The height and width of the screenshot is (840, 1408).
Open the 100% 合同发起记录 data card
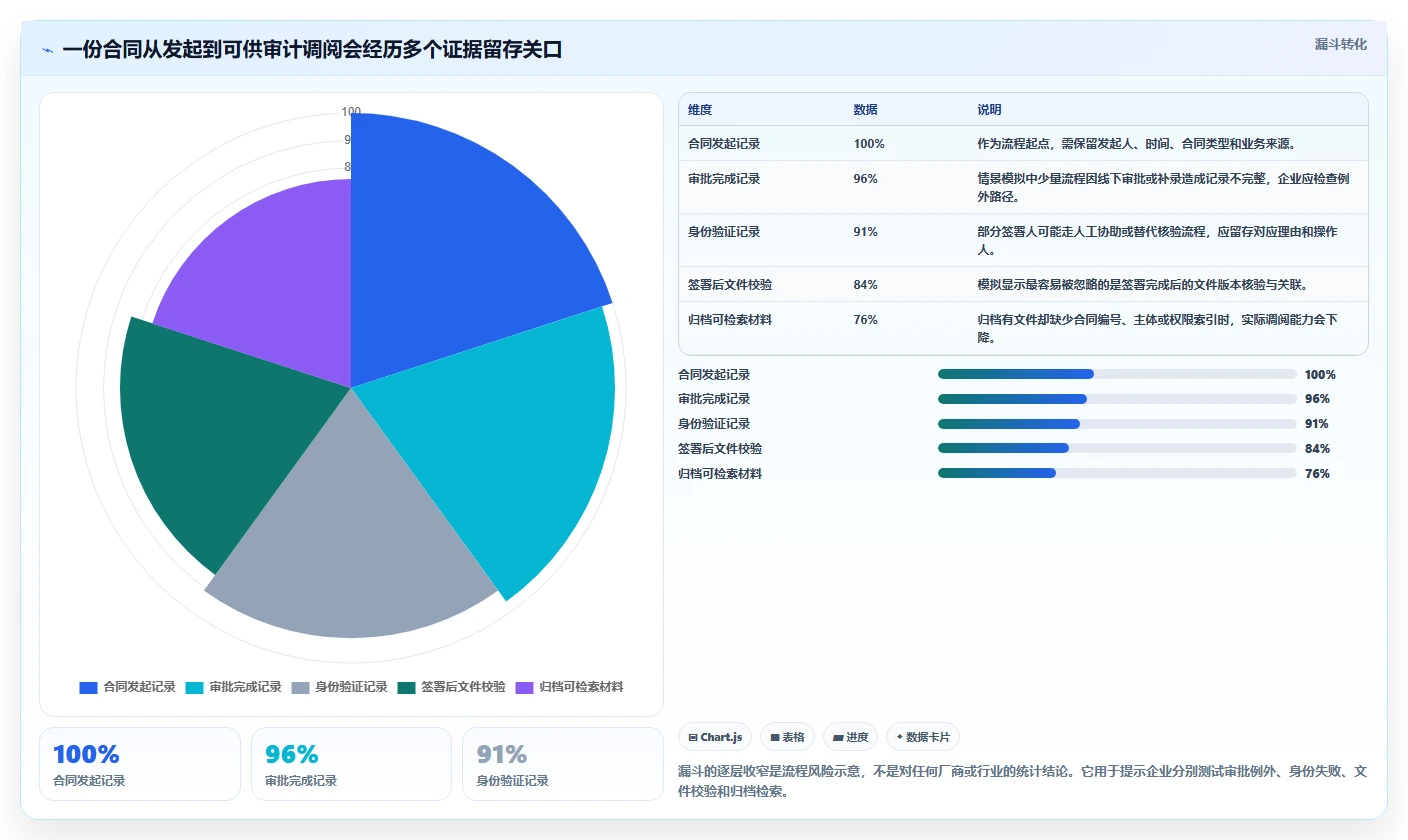click(x=140, y=764)
